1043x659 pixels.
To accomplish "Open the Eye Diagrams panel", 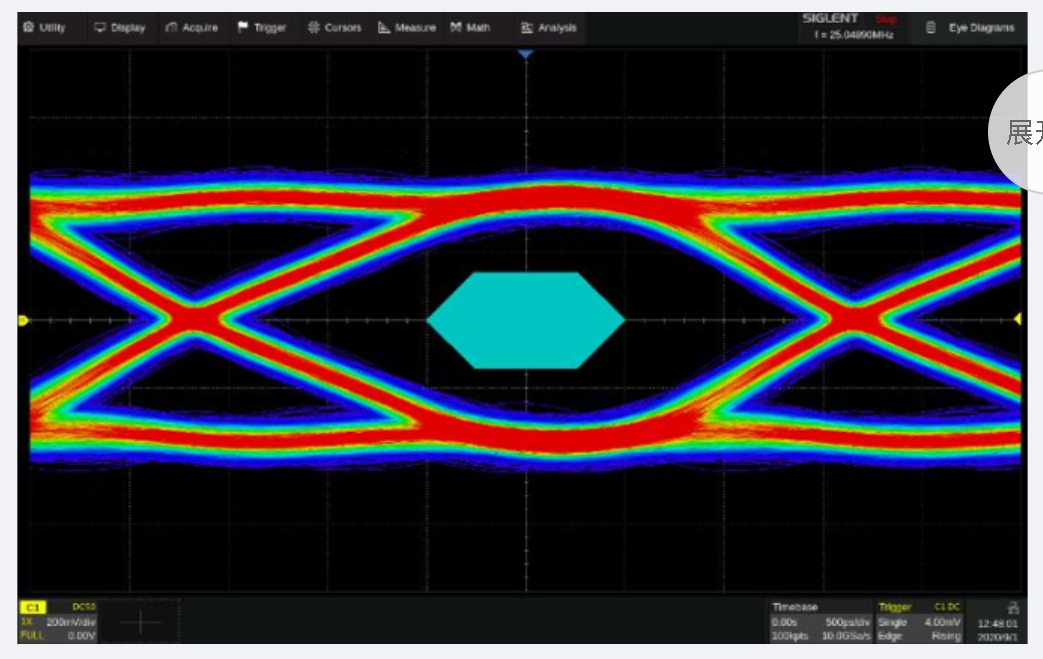I will (971, 27).
